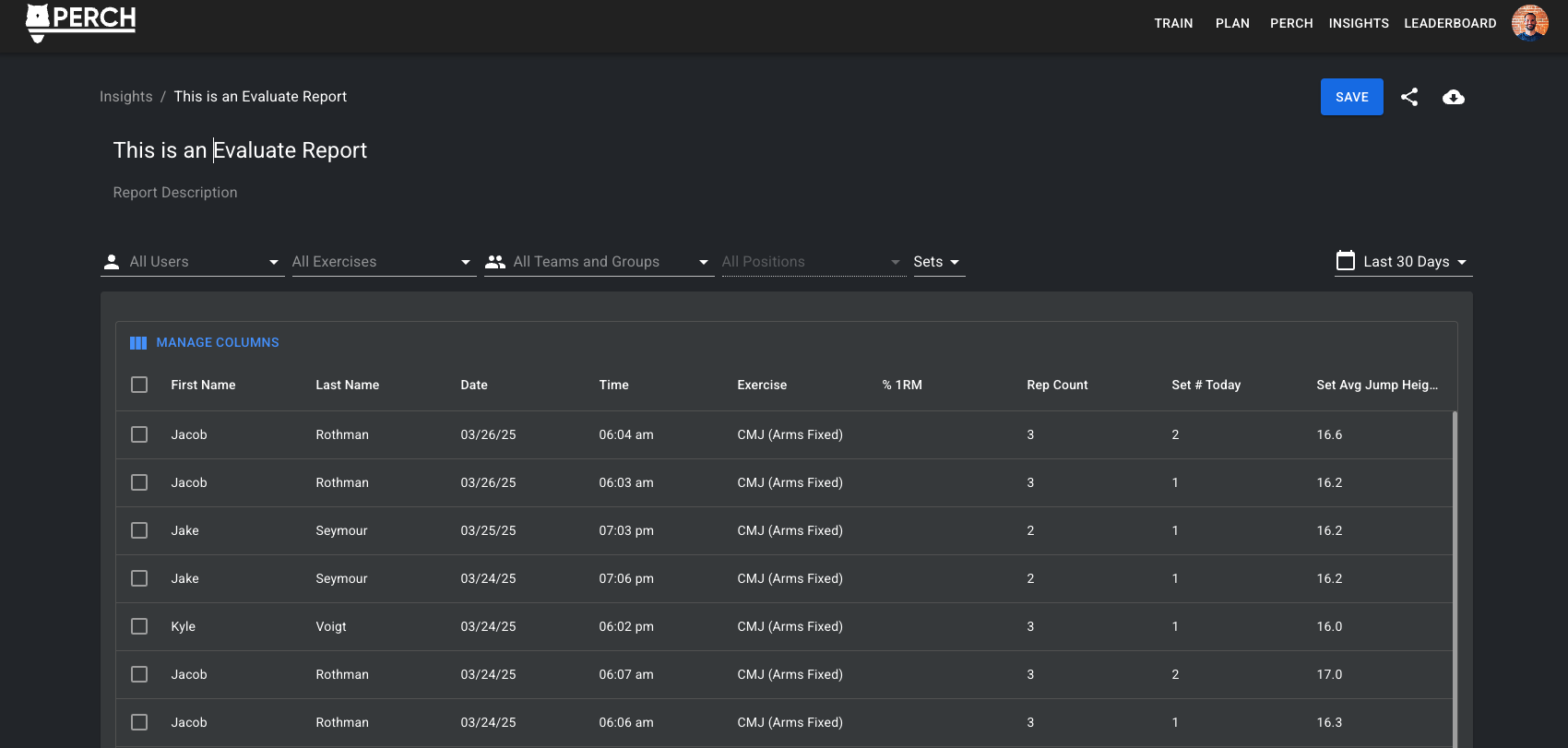
Task: Sort by Rep Count column header
Action: pyautogui.click(x=1057, y=385)
